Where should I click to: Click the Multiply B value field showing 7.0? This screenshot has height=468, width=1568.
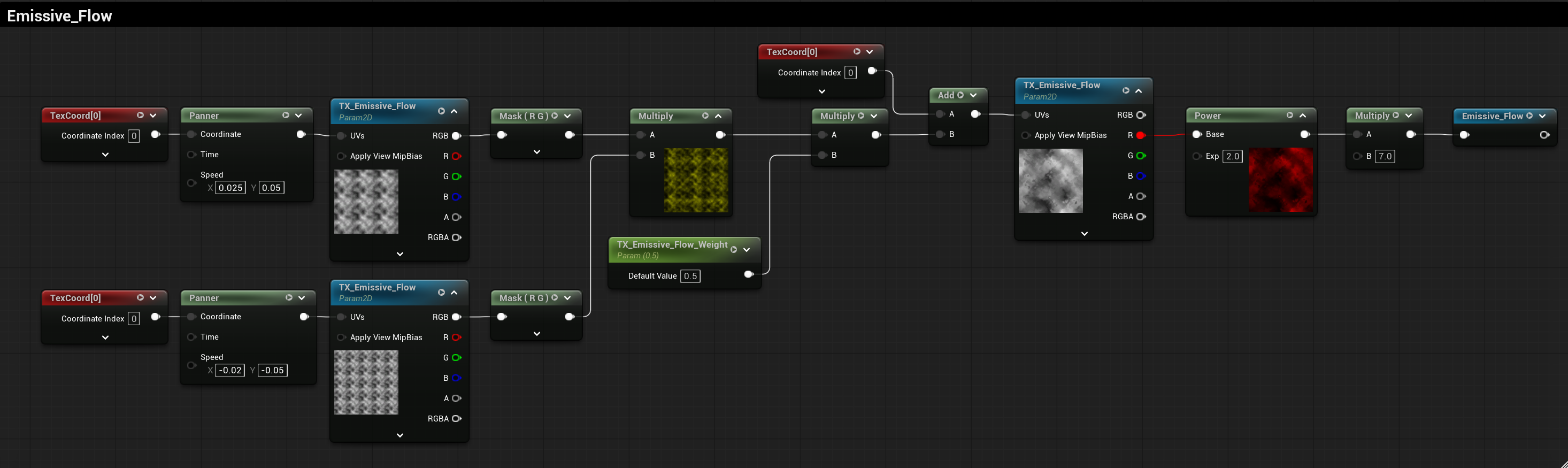(x=1385, y=156)
